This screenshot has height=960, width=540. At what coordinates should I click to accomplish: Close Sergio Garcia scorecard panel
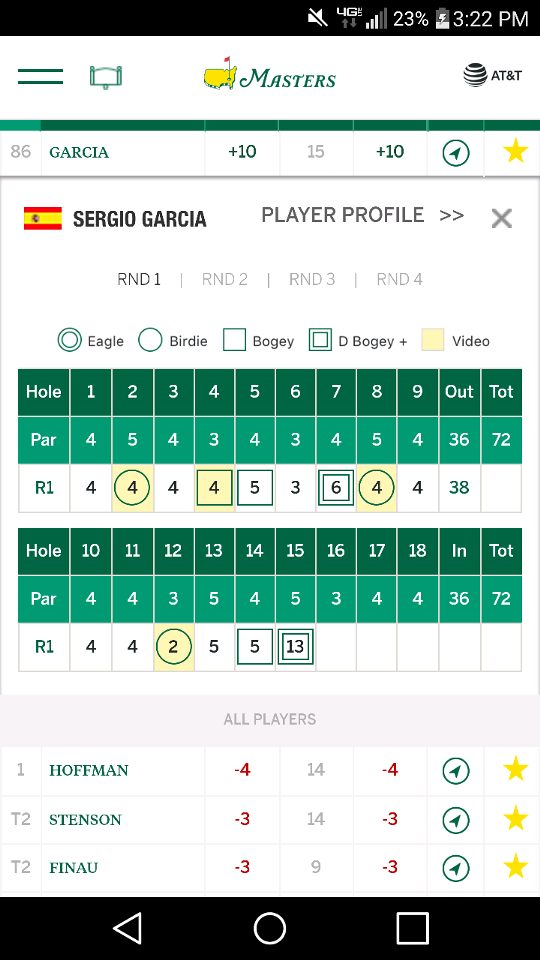click(x=501, y=218)
